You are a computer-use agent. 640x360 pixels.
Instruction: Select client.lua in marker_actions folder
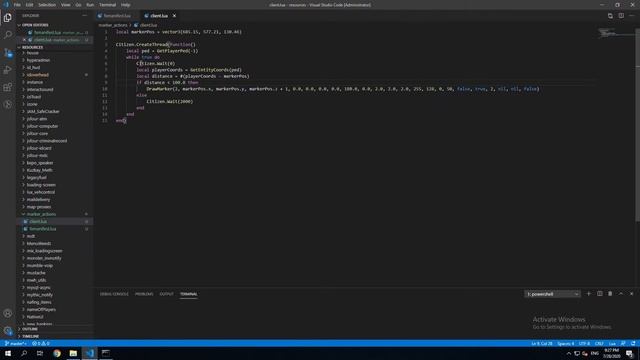coord(38,221)
